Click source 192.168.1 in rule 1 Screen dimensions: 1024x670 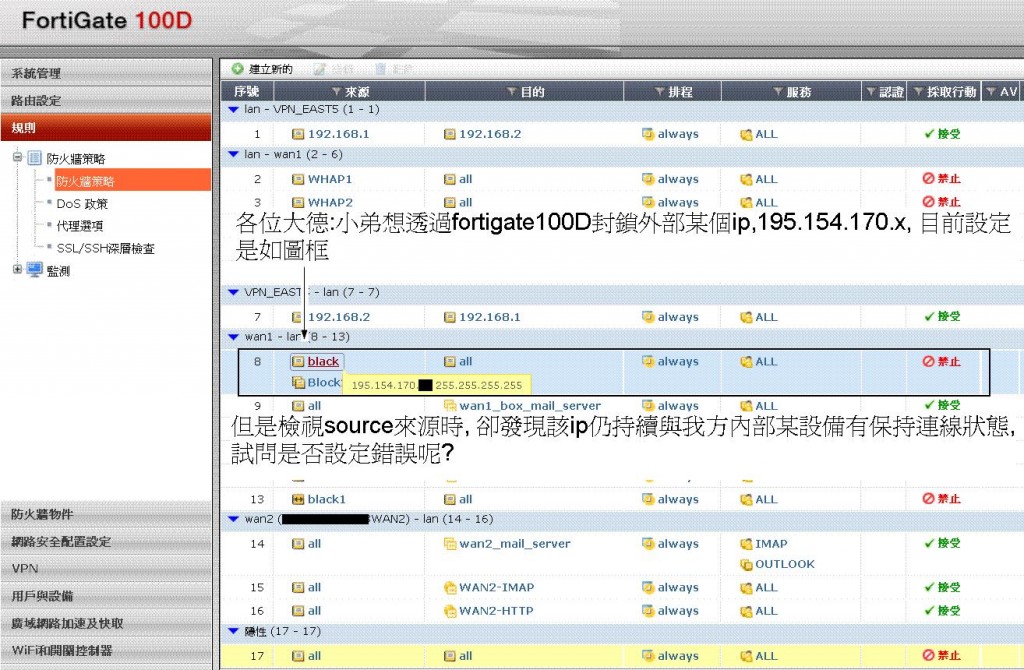click(338, 134)
